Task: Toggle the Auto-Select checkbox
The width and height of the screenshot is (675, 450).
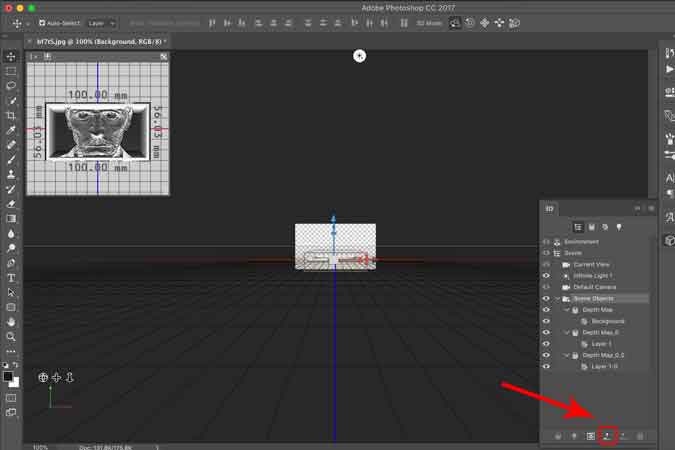Action: 43,22
